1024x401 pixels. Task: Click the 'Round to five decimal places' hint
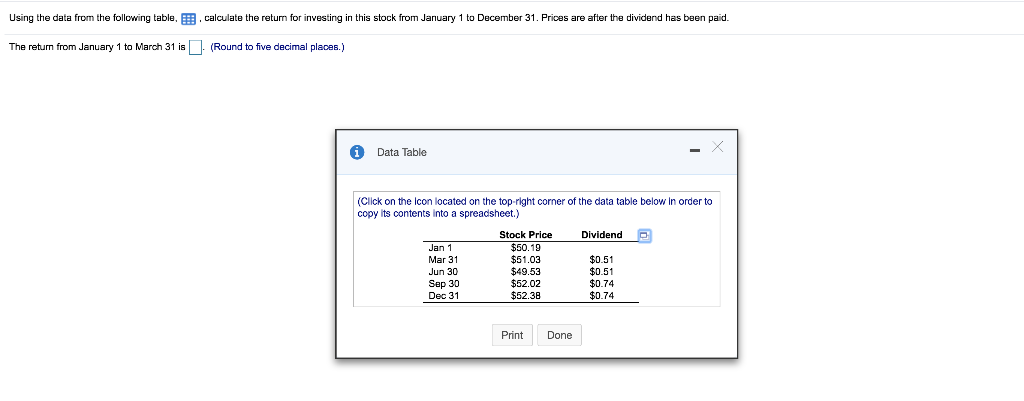click(x=277, y=48)
